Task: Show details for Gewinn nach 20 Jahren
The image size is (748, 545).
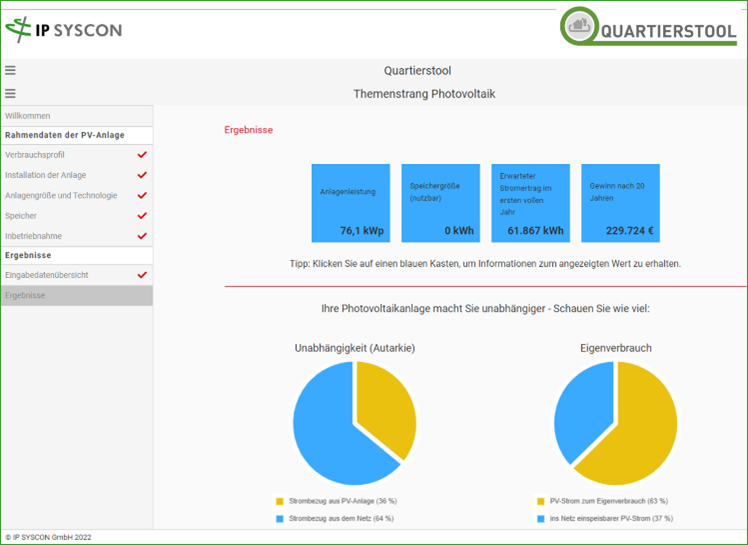Action: (620, 203)
